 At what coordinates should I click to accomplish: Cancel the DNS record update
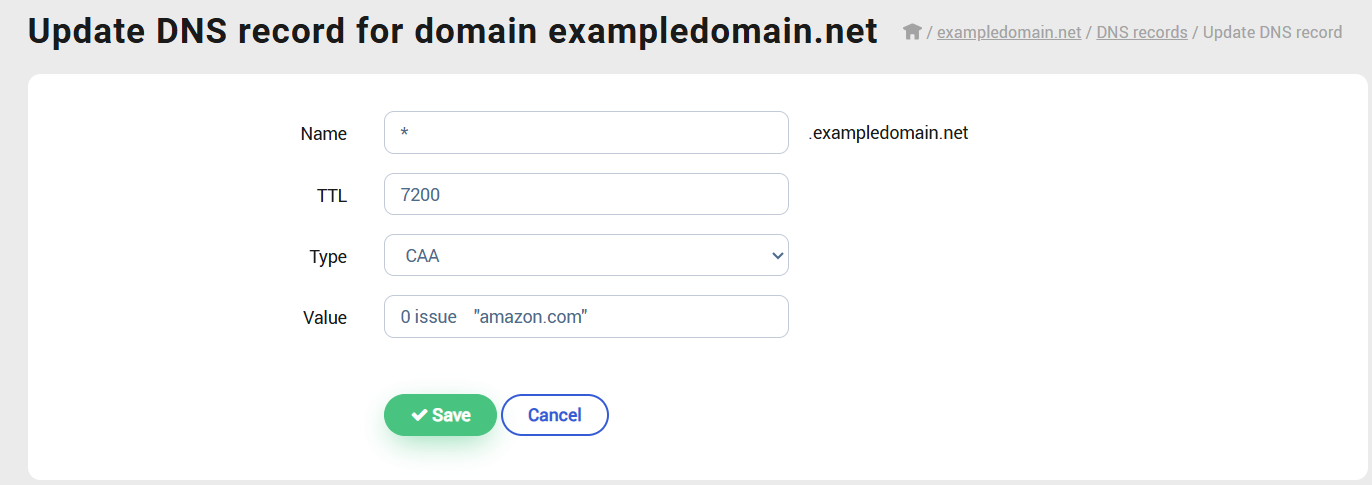tap(554, 415)
